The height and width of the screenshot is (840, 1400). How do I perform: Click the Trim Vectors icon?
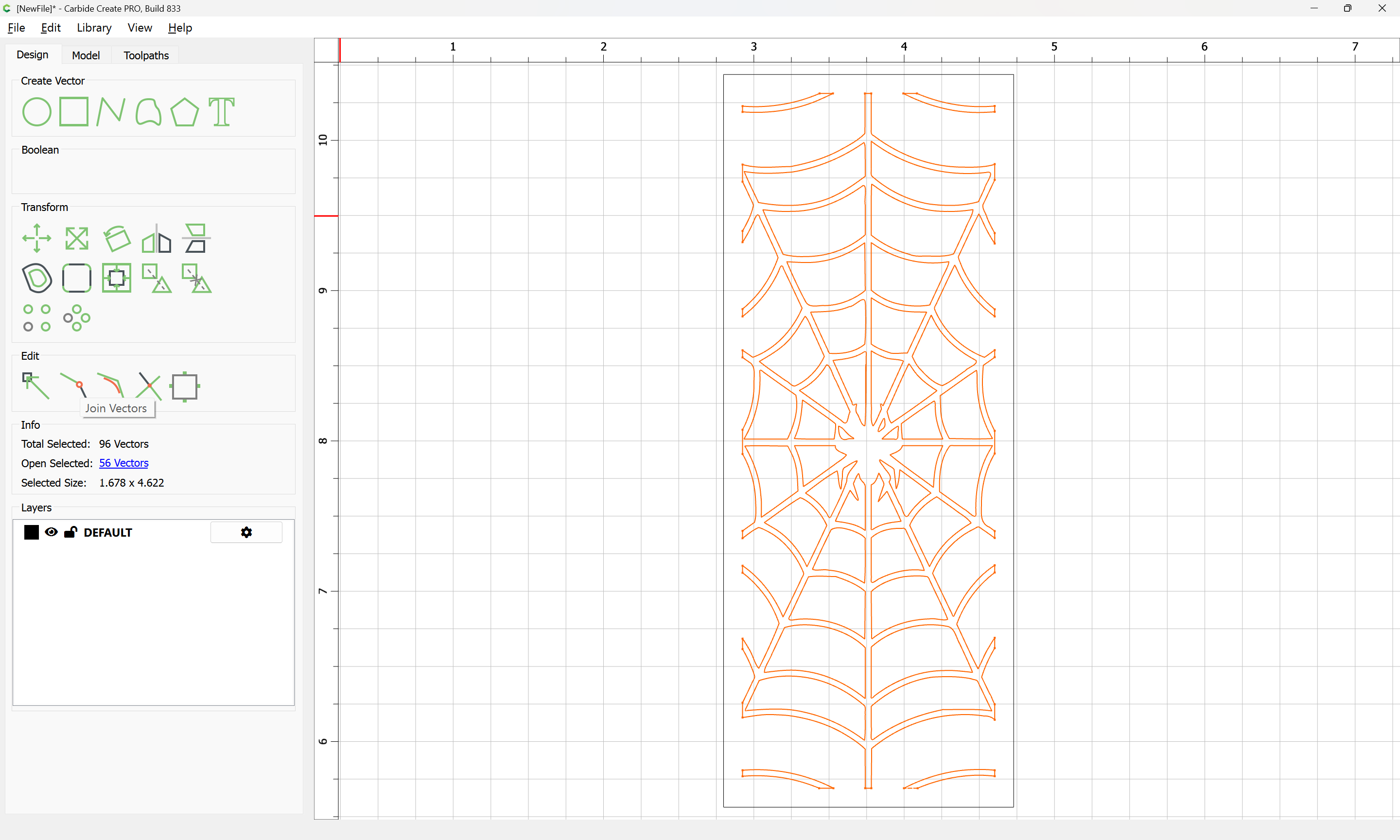coord(149,386)
